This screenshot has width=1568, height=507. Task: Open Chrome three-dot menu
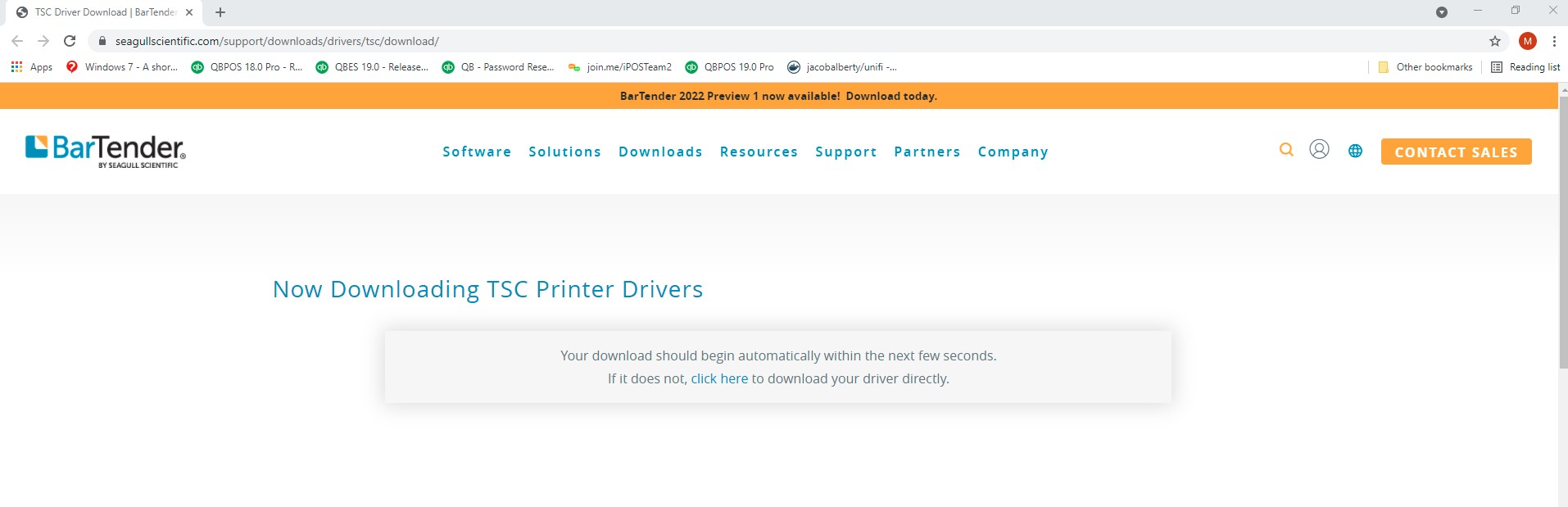pos(1554,41)
